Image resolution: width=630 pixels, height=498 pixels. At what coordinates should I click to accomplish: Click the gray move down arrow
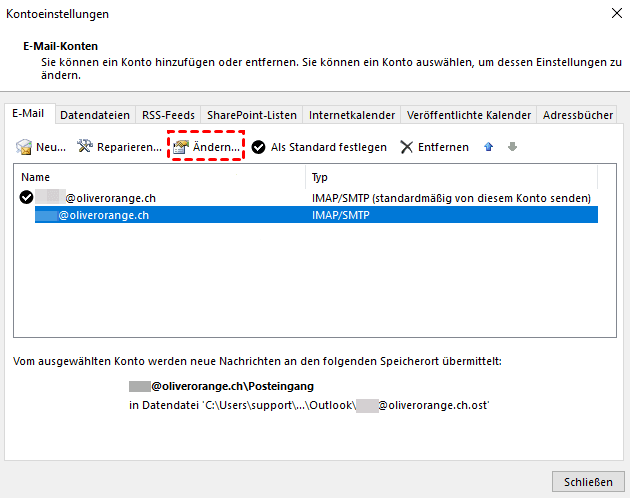pyautogui.click(x=512, y=147)
